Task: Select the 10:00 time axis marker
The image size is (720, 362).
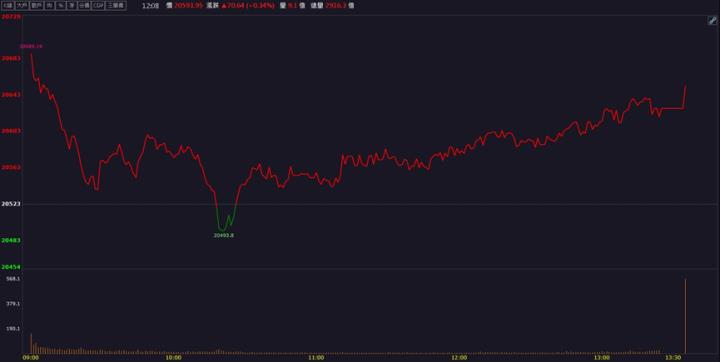Action: [173, 357]
